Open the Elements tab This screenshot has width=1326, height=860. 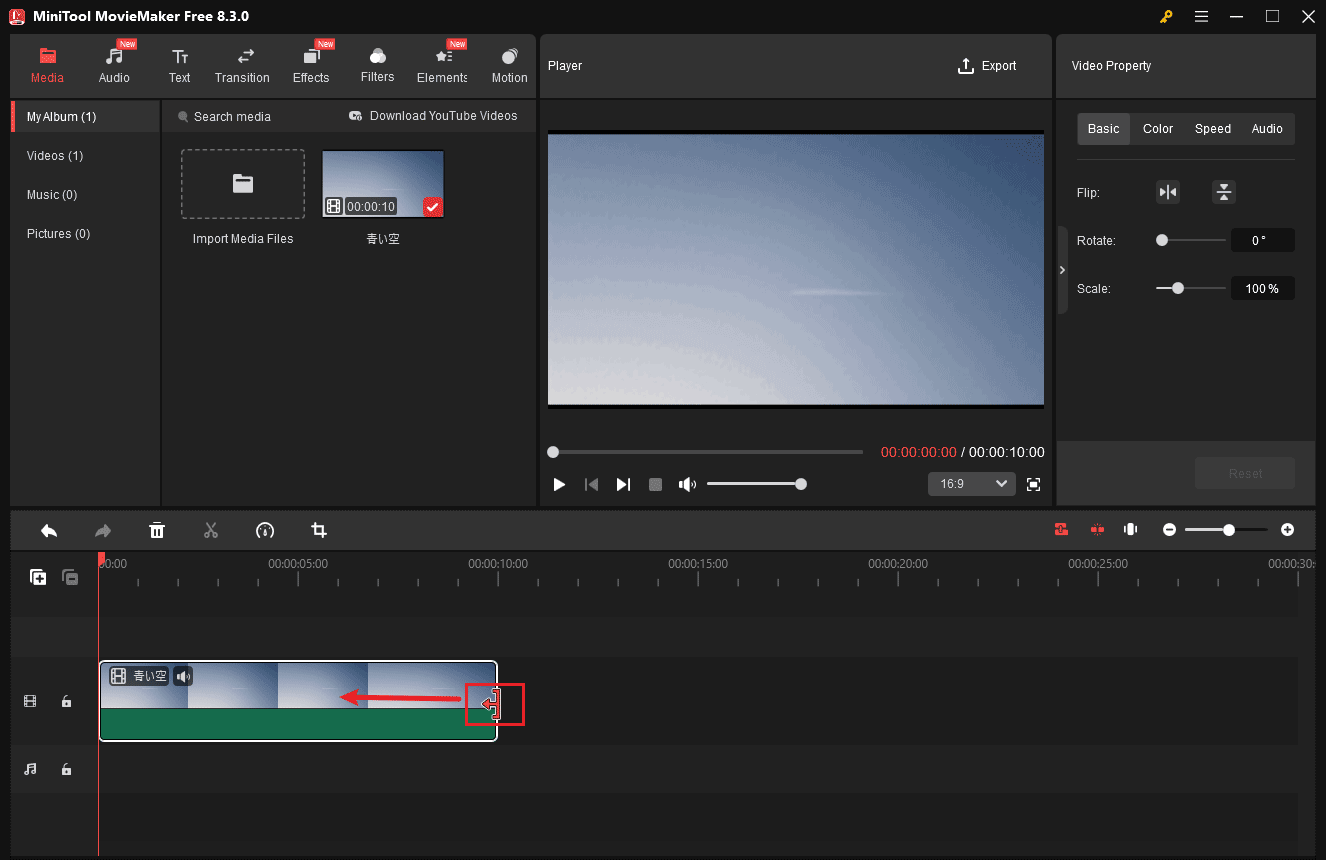[442, 66]
